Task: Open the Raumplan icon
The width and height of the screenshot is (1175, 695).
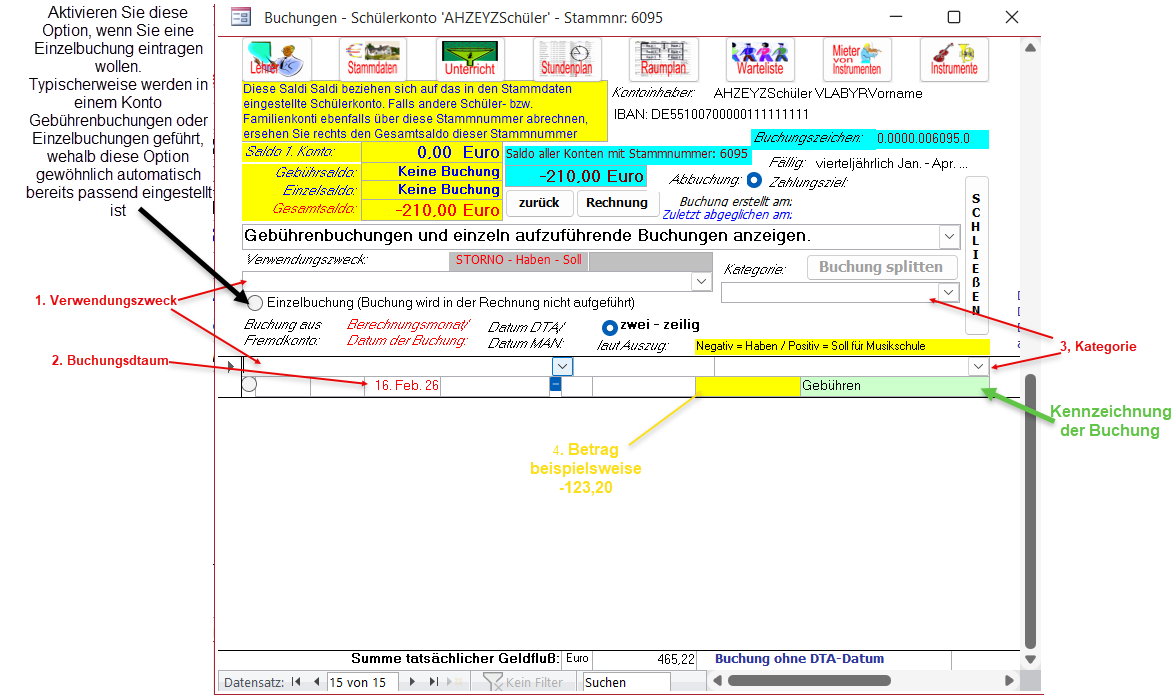Action: click(x=663, y=59)
